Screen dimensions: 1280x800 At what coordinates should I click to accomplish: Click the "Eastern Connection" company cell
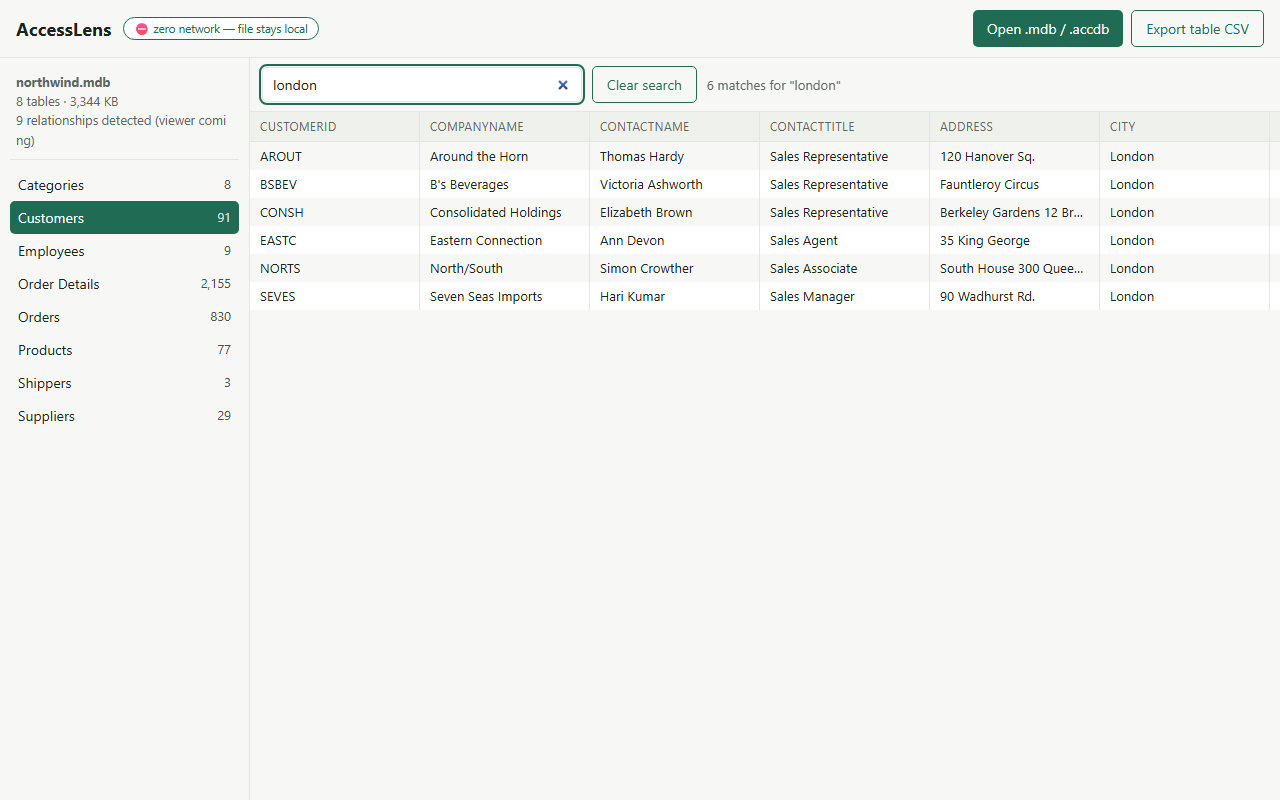tap(505, 240)
